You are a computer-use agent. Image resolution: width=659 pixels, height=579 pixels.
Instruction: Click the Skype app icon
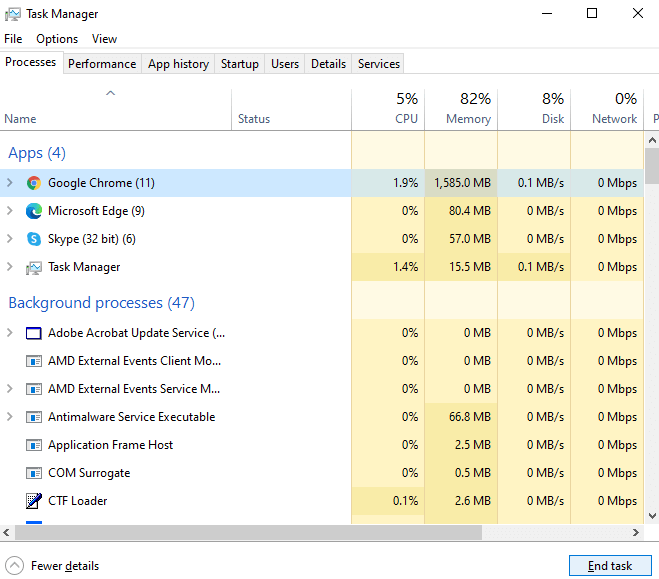click(x=34, y=239)
